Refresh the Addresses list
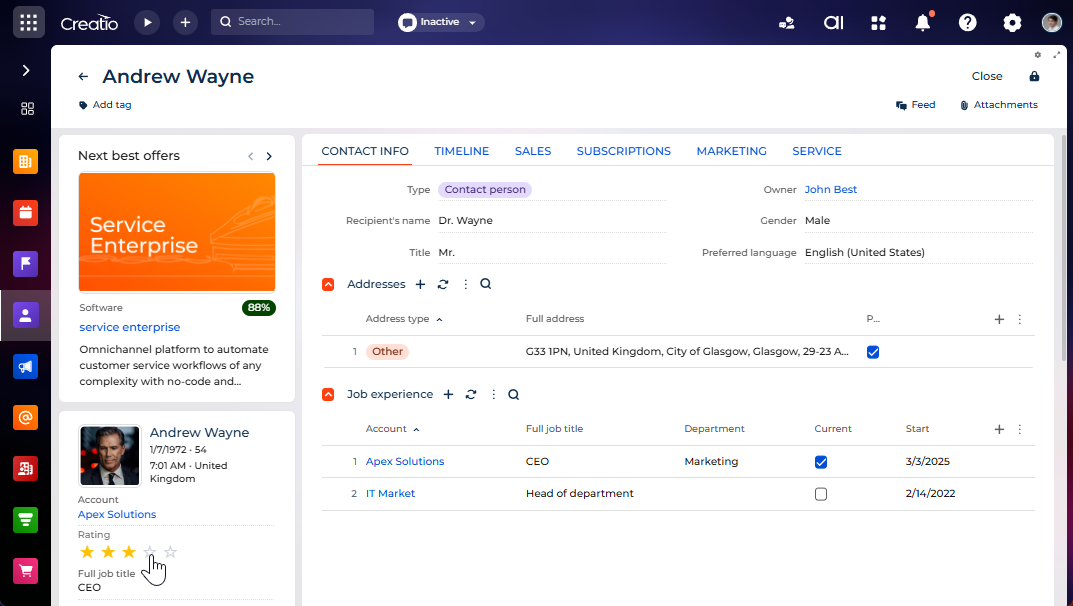This screenshot has width=1073, height=606. pyautogui.click(x=443, y=284)
